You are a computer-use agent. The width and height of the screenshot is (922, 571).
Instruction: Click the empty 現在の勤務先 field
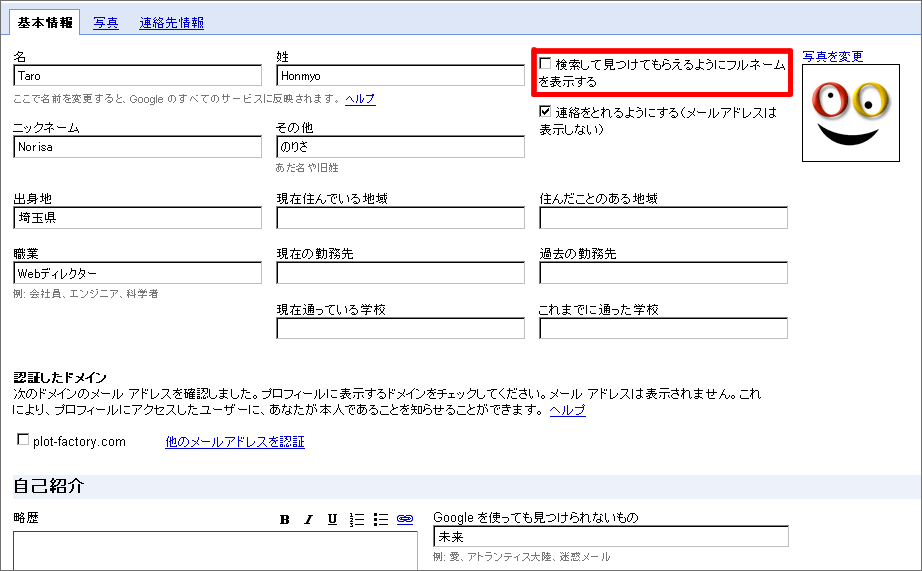400,273
